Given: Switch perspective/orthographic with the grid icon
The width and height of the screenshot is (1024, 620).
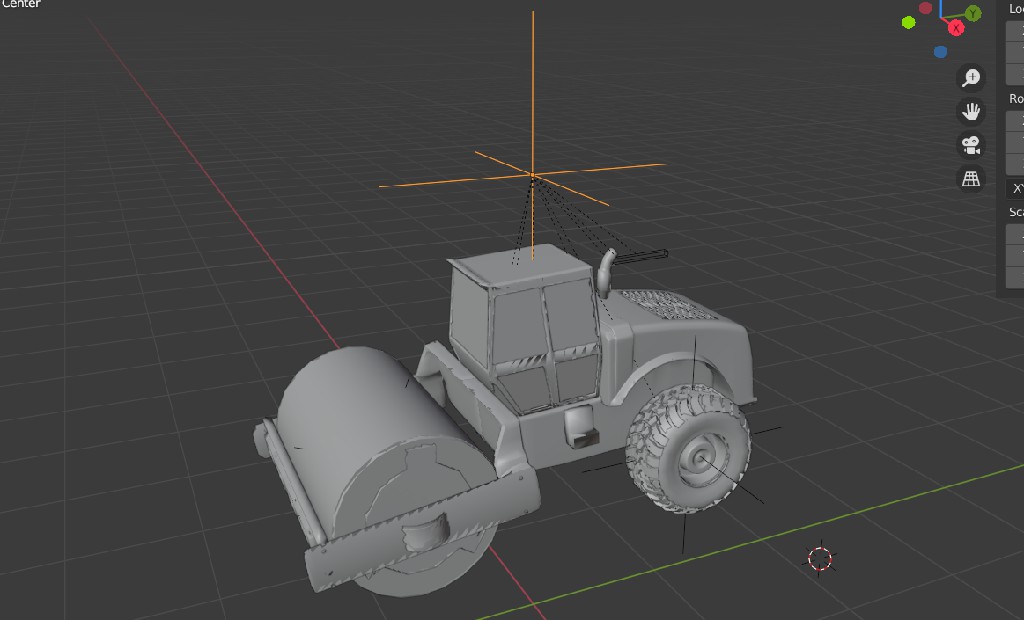Looking at the screenshot, I should click(x=970, y=179).
